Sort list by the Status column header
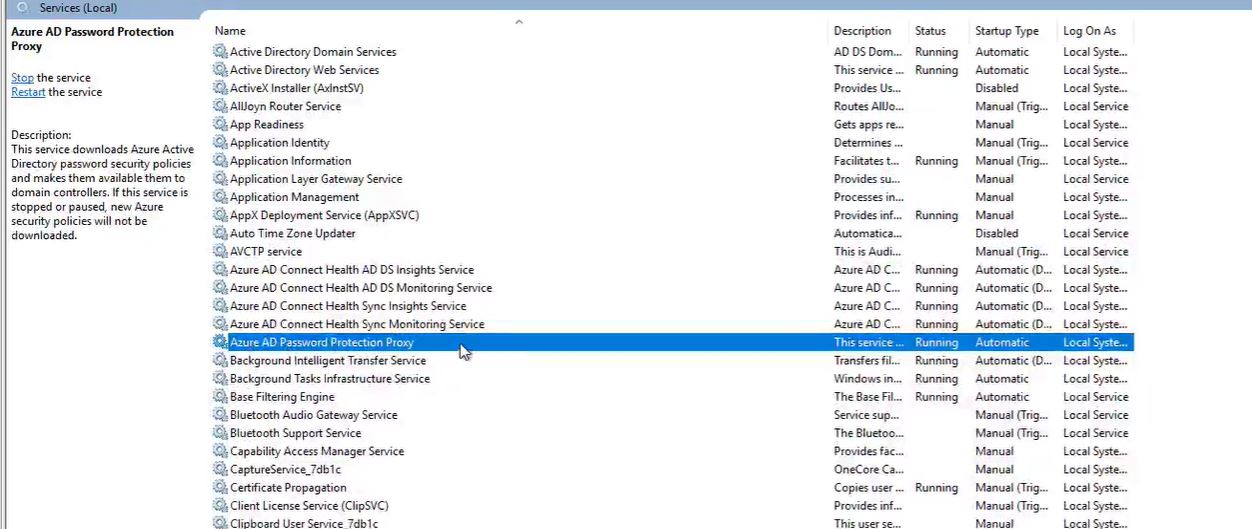This screenshot has height=529, width=1252. (x=930, y=31)
